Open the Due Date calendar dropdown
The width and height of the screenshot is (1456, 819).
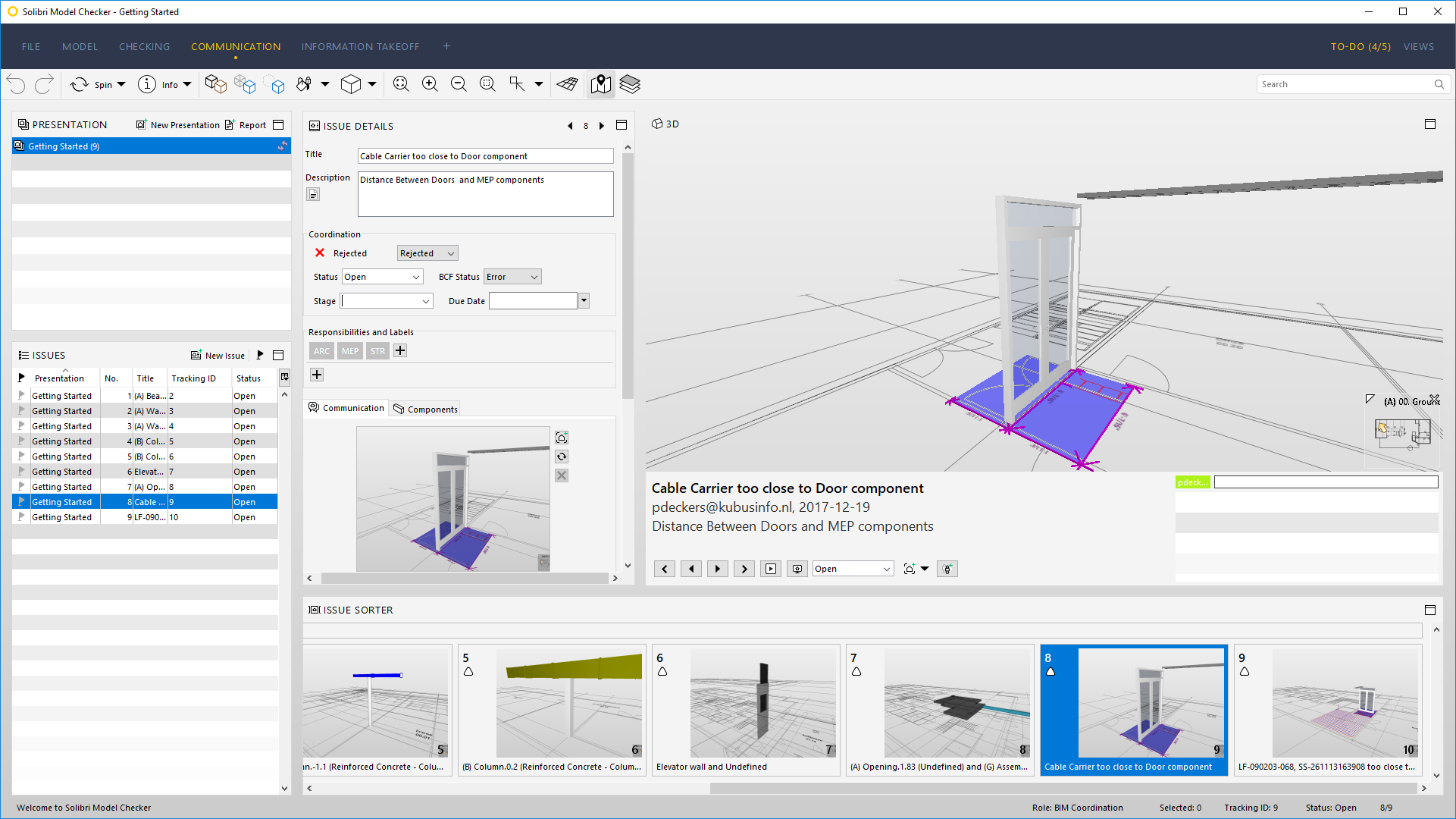coord(584,301)
